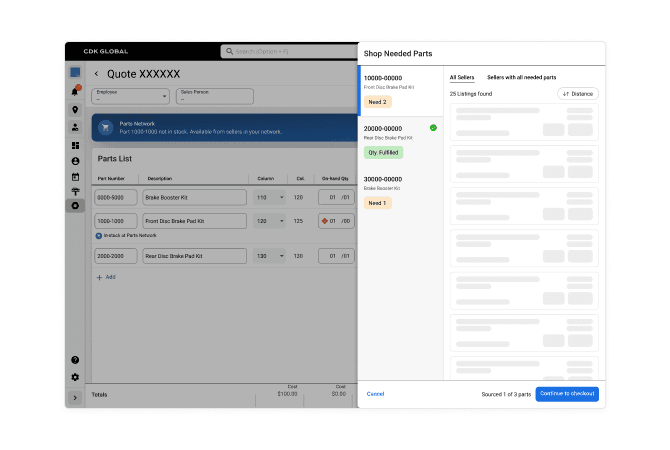Image resolution: width=670 pixels, height=450 pixels.
Task: Click part number field 1000-1000
Action: pos(116,221)
